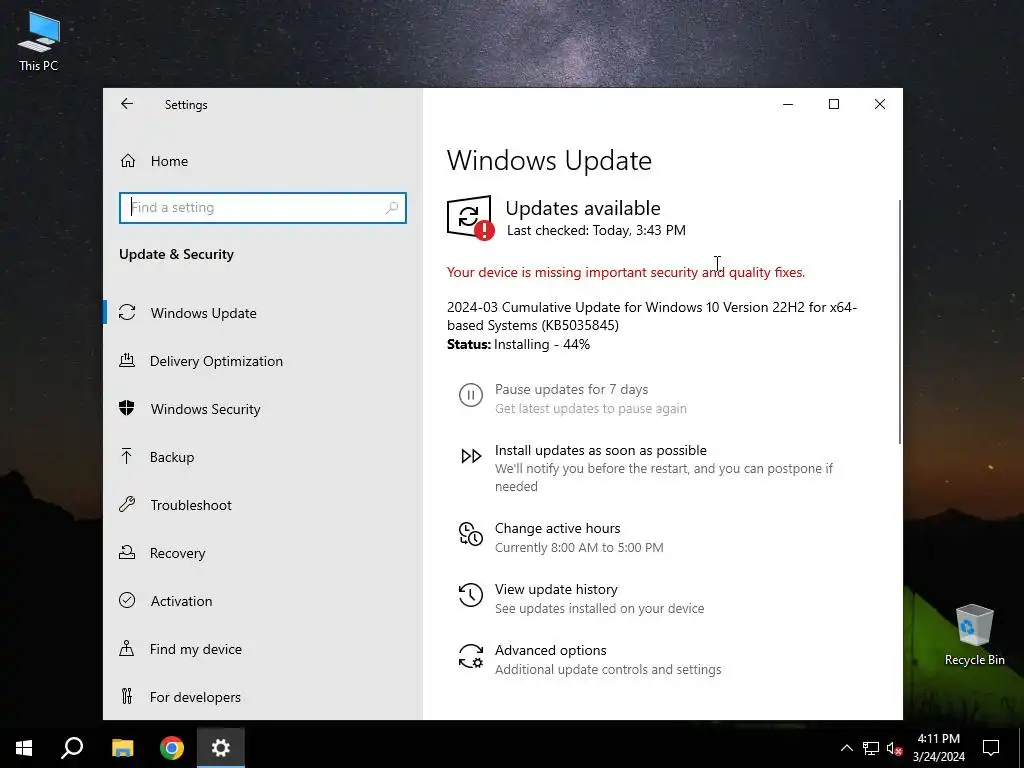
Task: Click the Windows Security shield icon
Action: tap(127, 408)
